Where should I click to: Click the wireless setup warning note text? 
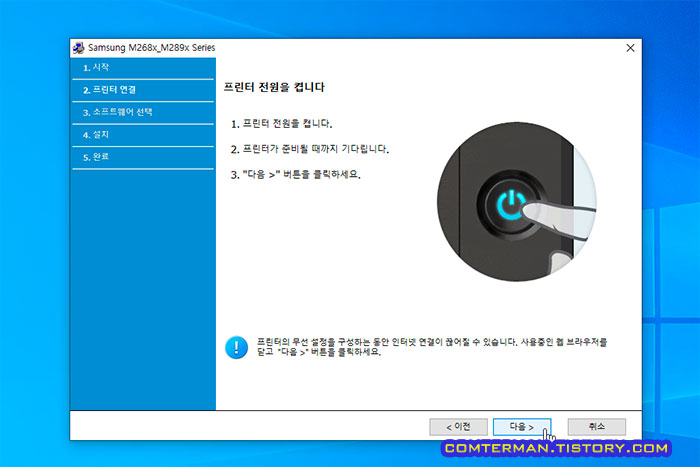432,347
